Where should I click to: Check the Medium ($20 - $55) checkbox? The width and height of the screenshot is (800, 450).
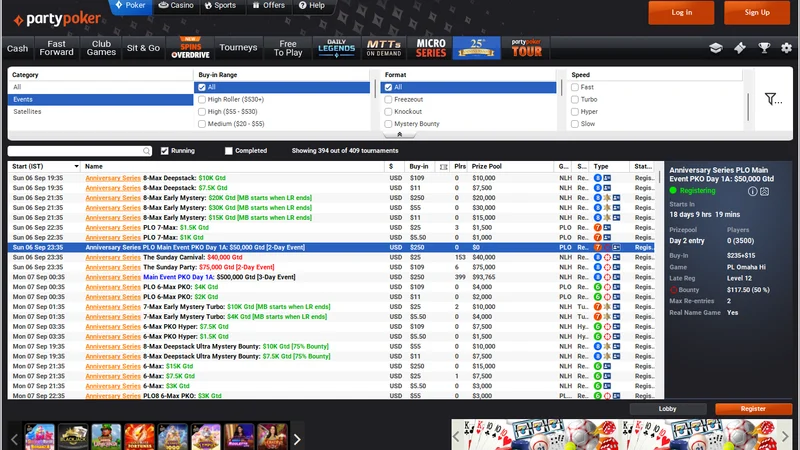pos(202,124)
